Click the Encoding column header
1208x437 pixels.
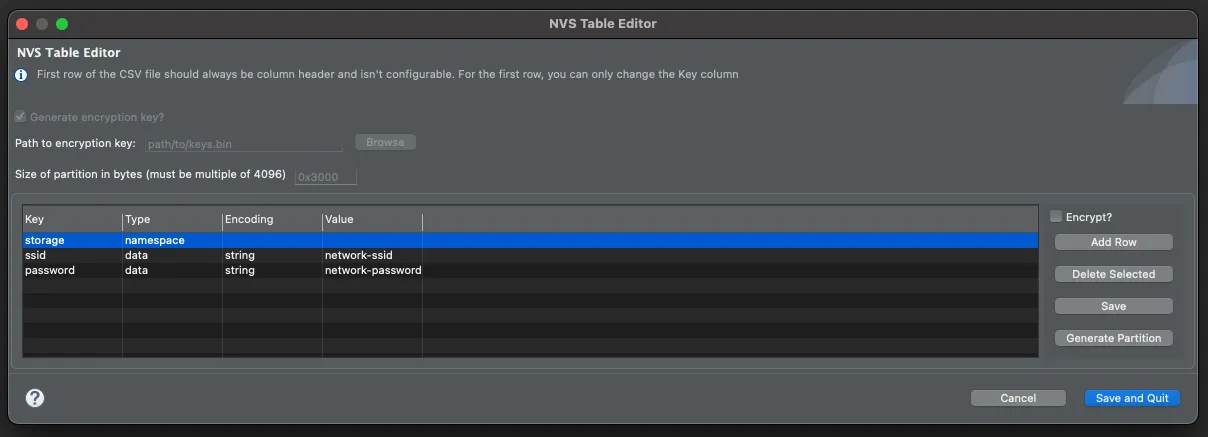click(271, 220)
